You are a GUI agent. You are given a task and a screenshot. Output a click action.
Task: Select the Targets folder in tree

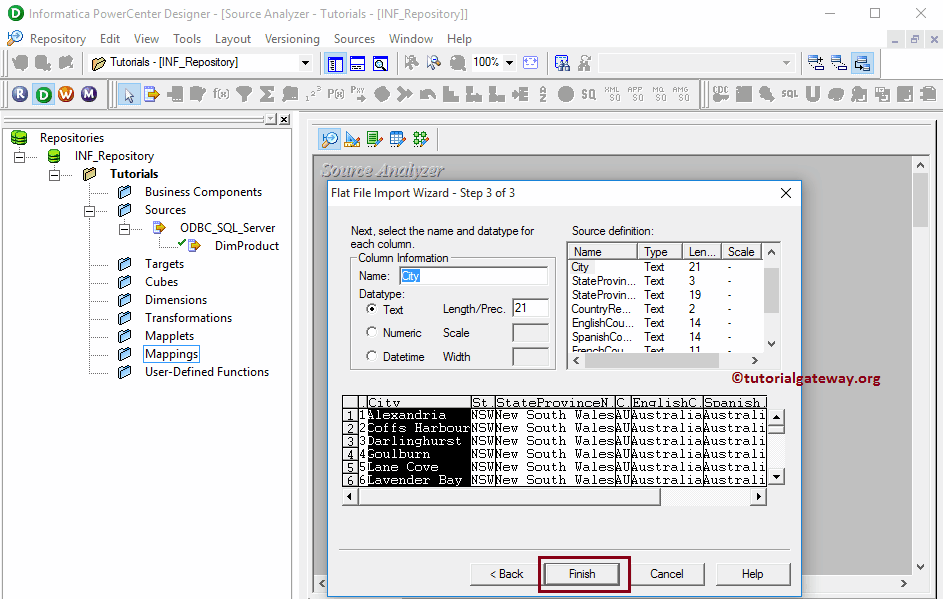click(164, 264)
